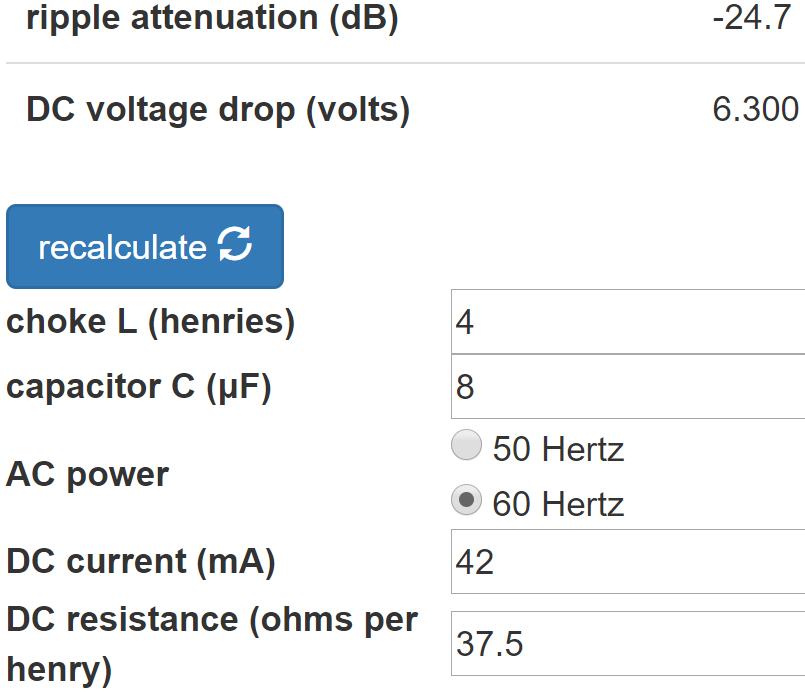Click the "ripple attenuation (dB)" row heading
805x692 pixels.
(212, 18)
